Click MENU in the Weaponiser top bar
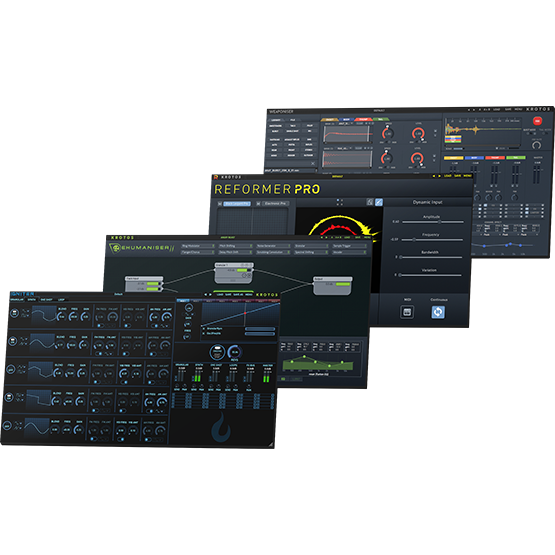Viewport: 555px width, 555px height. pos(518,109)
